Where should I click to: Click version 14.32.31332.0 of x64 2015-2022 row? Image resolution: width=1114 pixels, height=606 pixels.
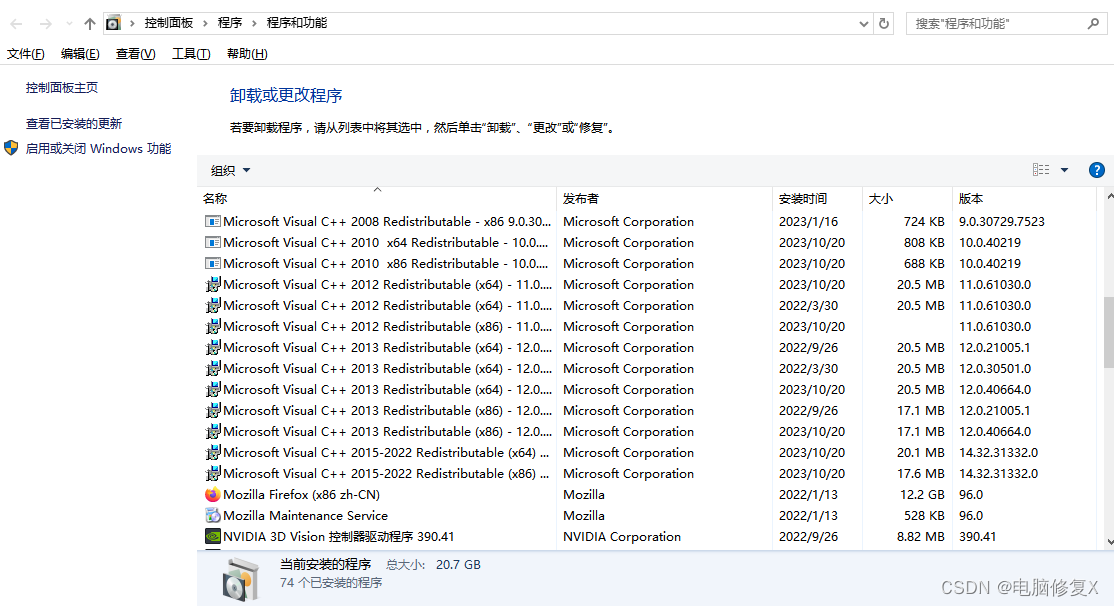[x=998, y=453]
